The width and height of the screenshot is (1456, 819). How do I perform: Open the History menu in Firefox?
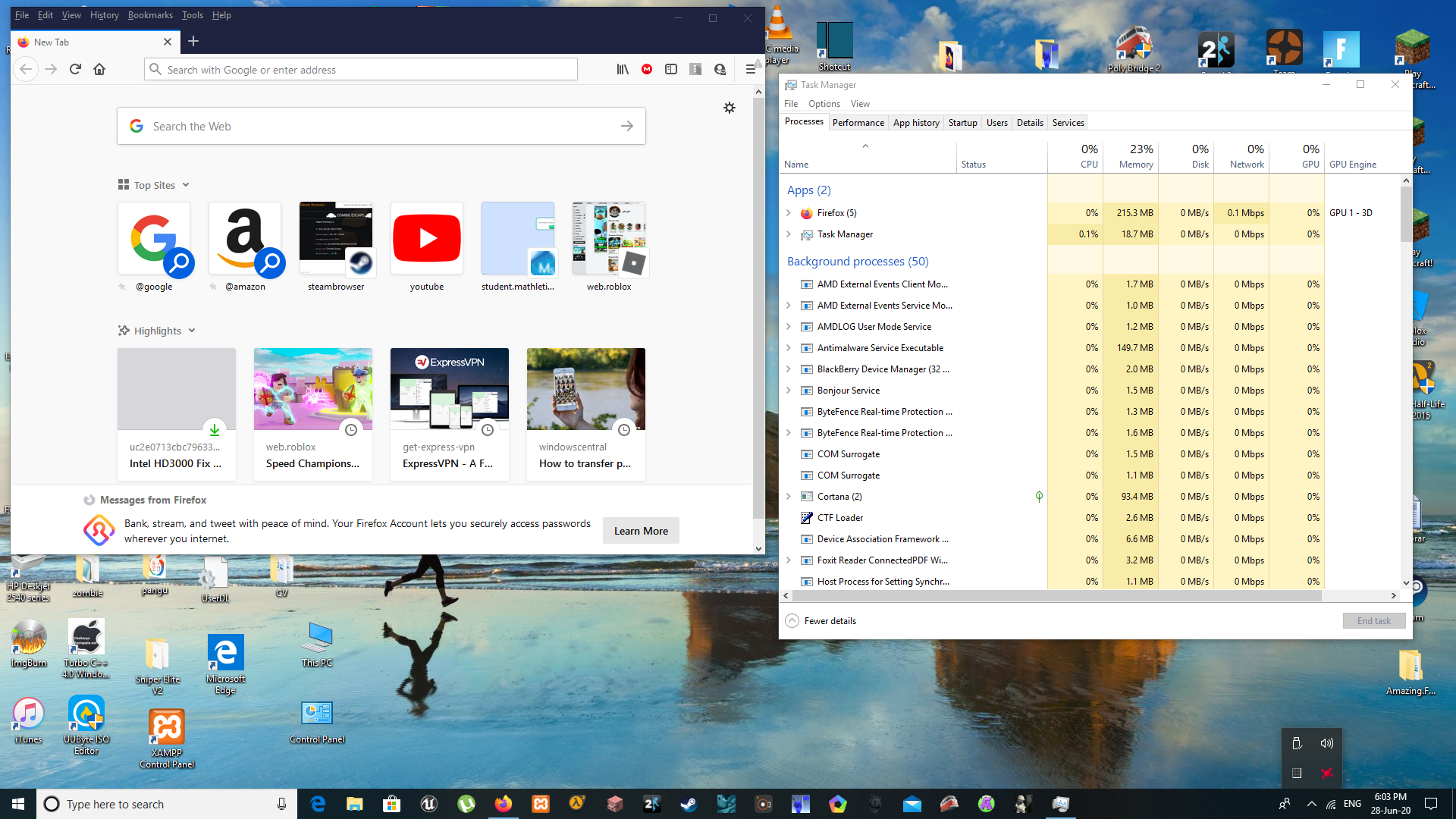click(104, 15)
